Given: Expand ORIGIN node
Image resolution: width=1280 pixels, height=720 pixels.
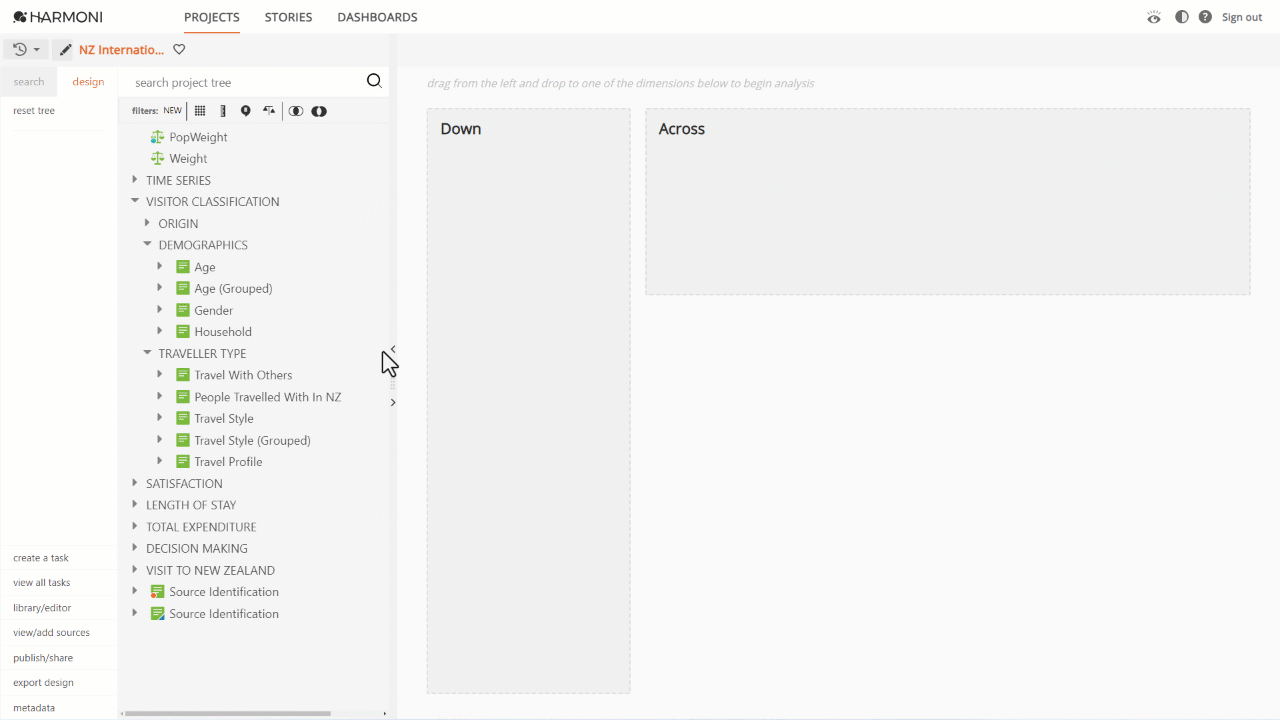Looking at the screenshot, I should pos(147,223).
